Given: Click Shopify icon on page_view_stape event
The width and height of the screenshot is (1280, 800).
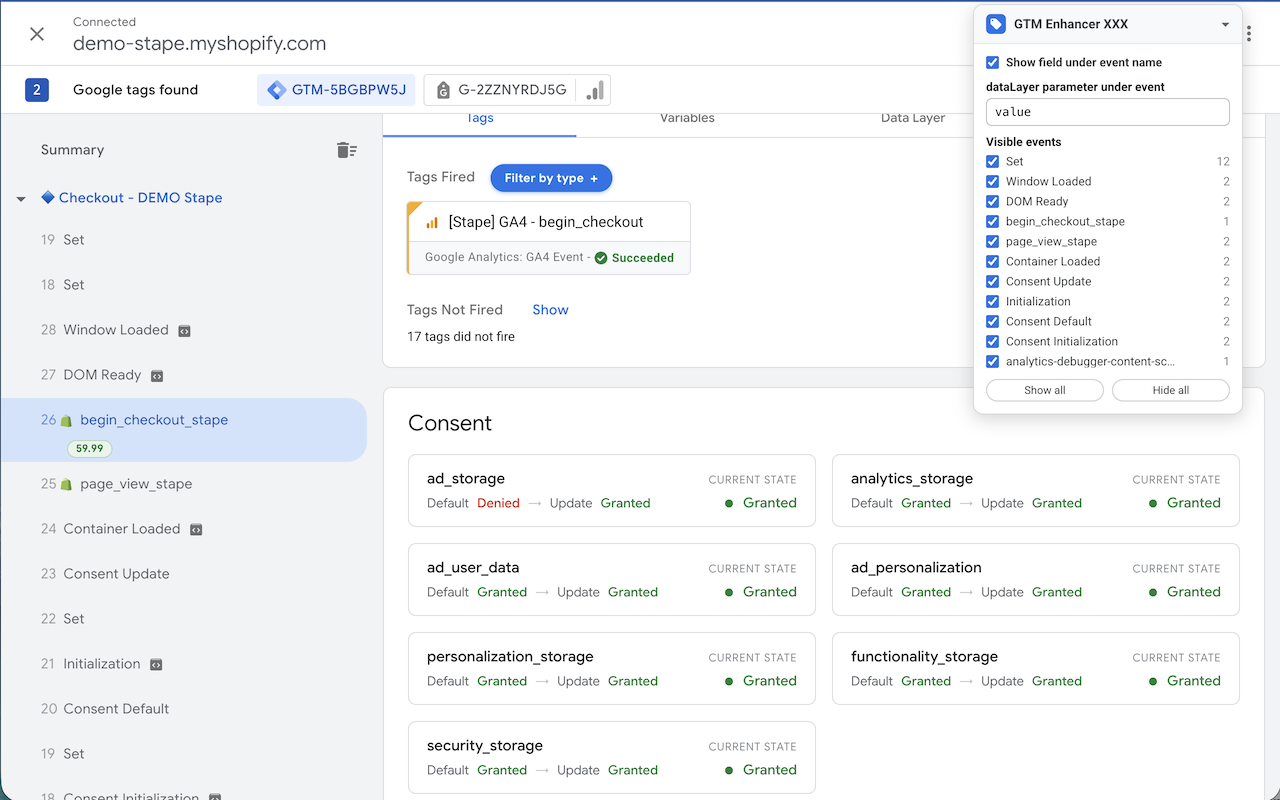Looking at the screenshot, I should click(66, 485).
